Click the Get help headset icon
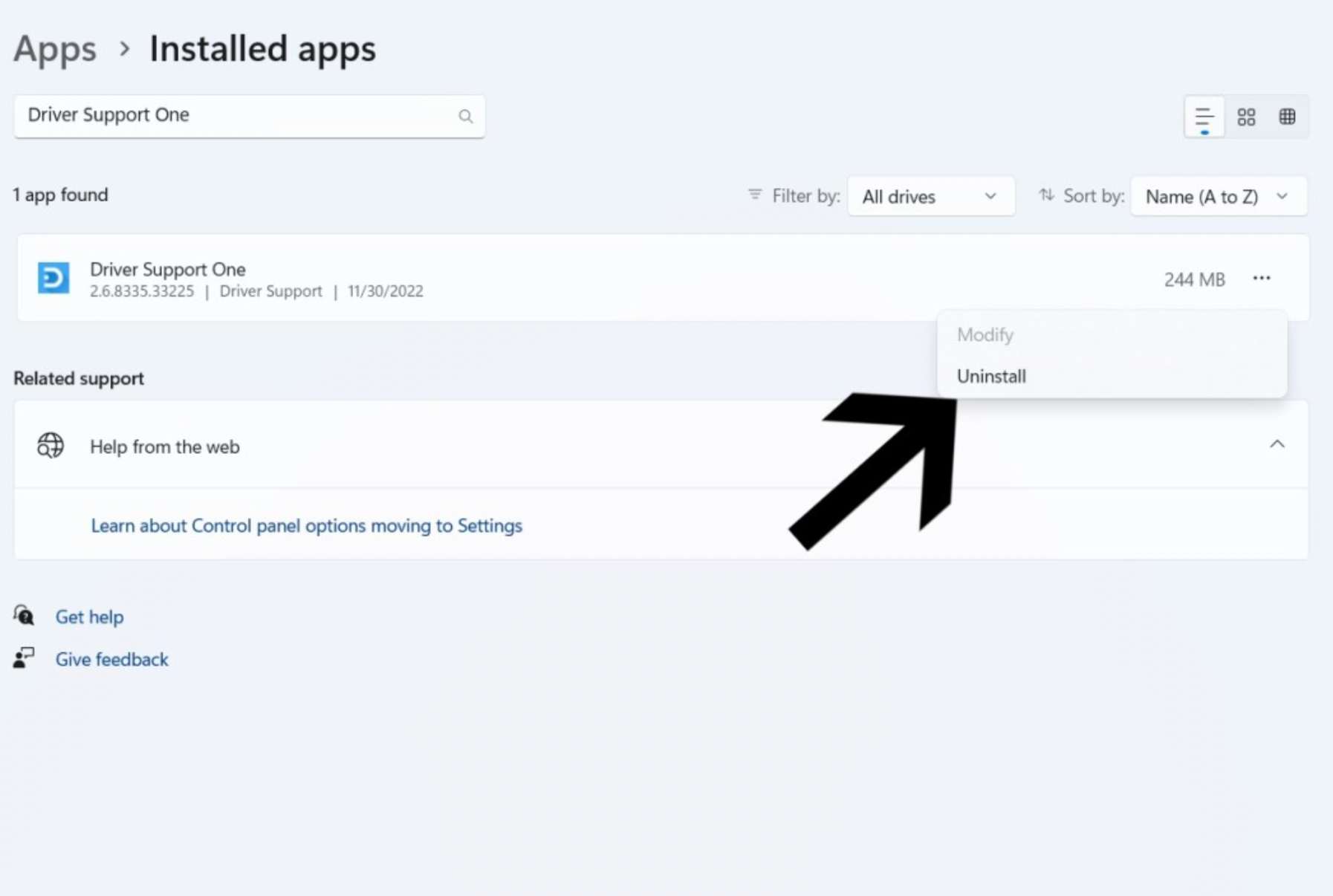Image resolution: width=1333 pixels, height=896 pixels. (24, 615)
